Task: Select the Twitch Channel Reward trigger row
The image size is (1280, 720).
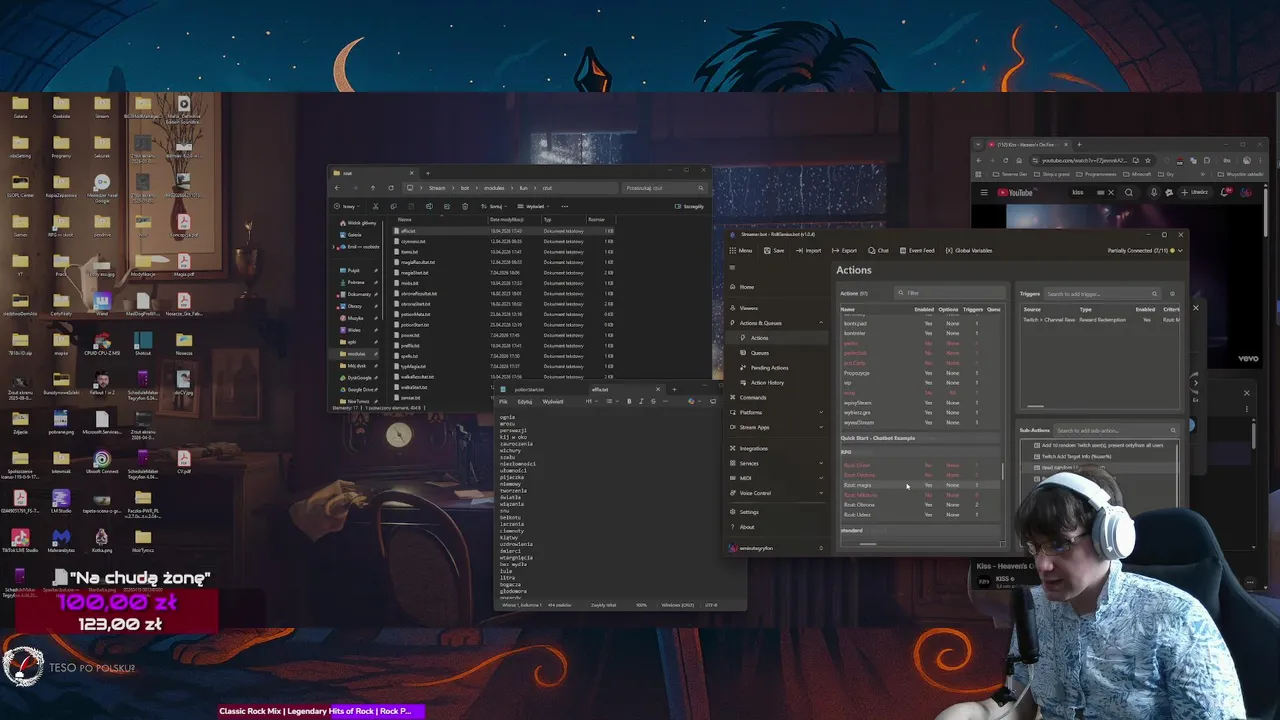Action: coord(1100,320)
